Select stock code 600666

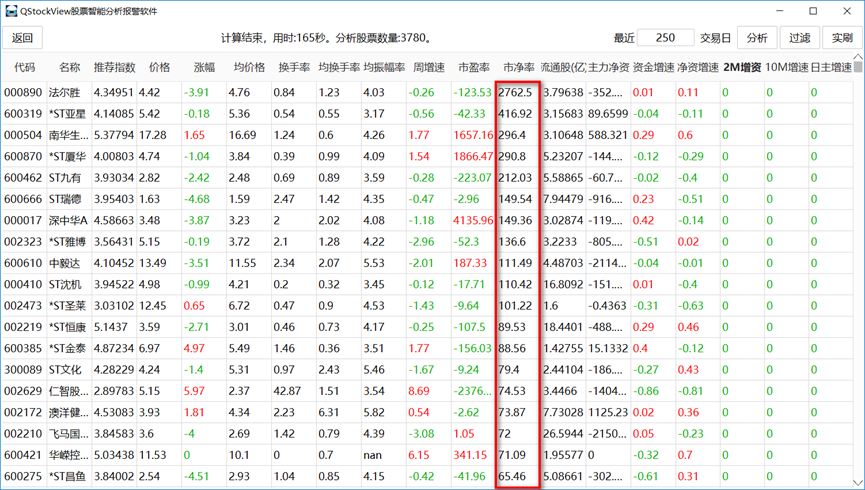(x=23, y=199)
